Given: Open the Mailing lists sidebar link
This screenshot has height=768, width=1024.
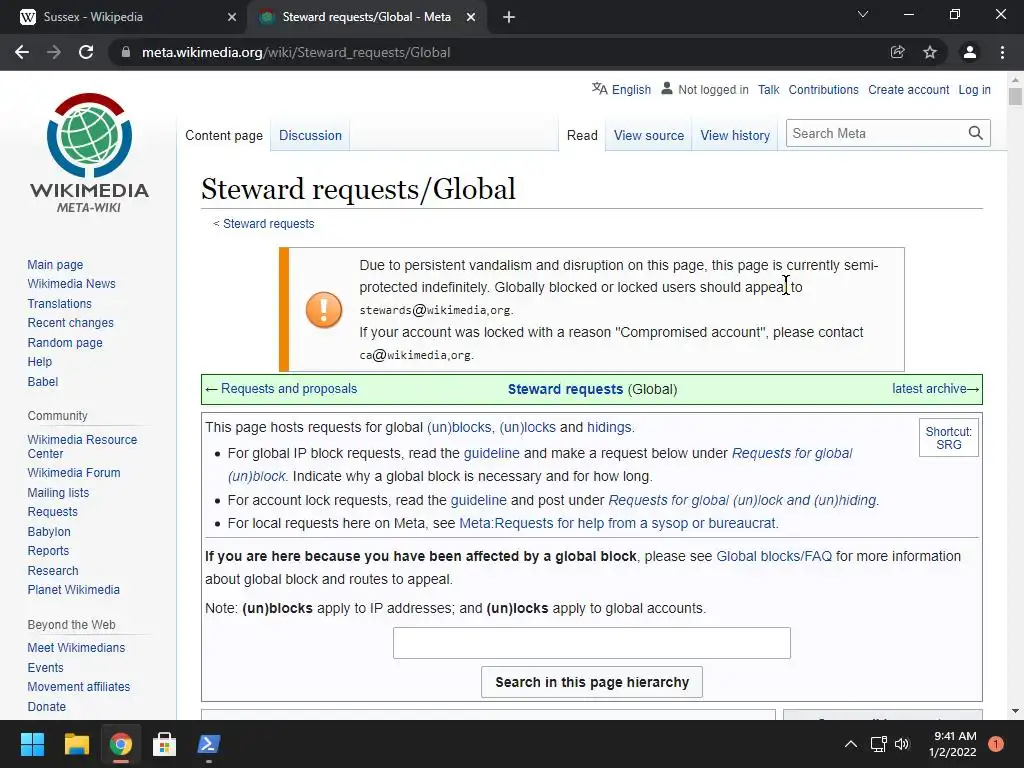Looking at the screenshot, I should [58, 492].
